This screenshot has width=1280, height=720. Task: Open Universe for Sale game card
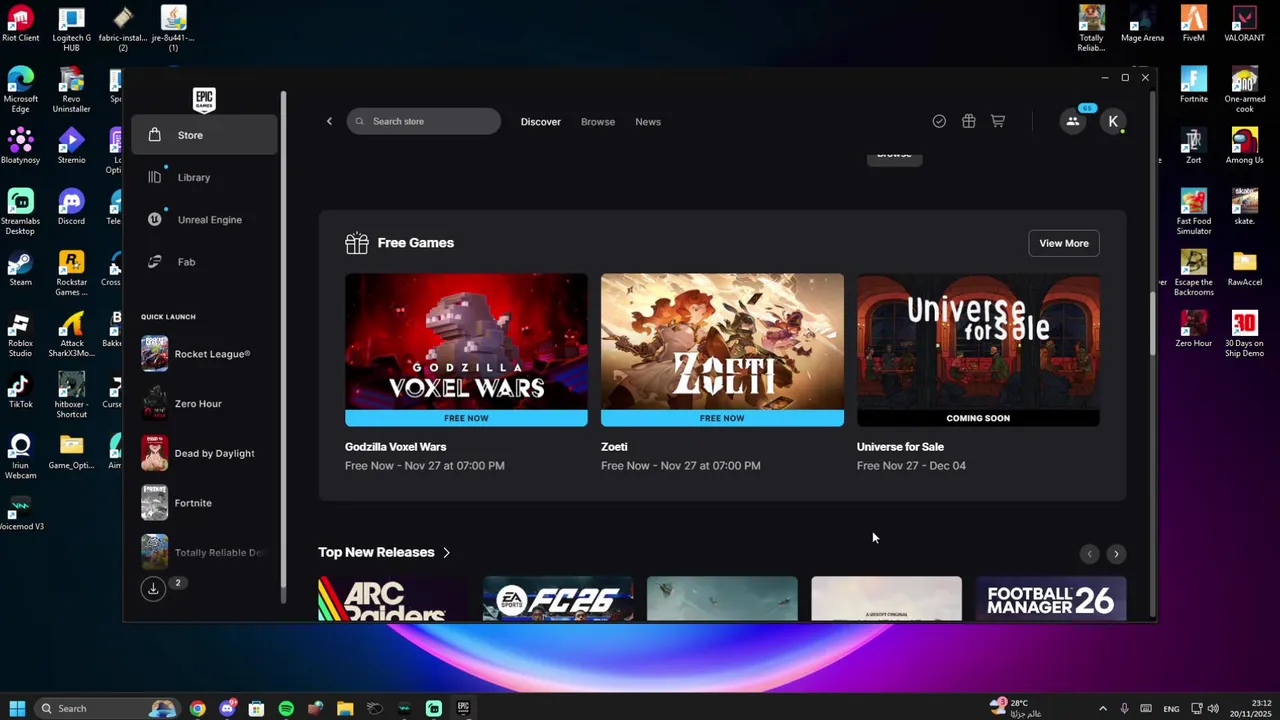978,350
